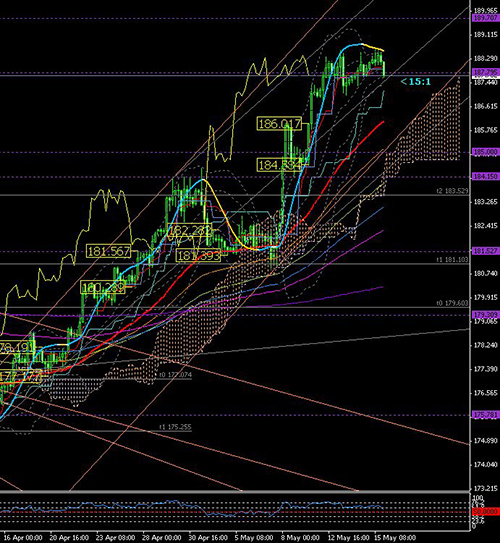Select the red 50.0000 indicator level label
Image resolution: width=500 pixels, height=543 pixels.
pos(486,511)
